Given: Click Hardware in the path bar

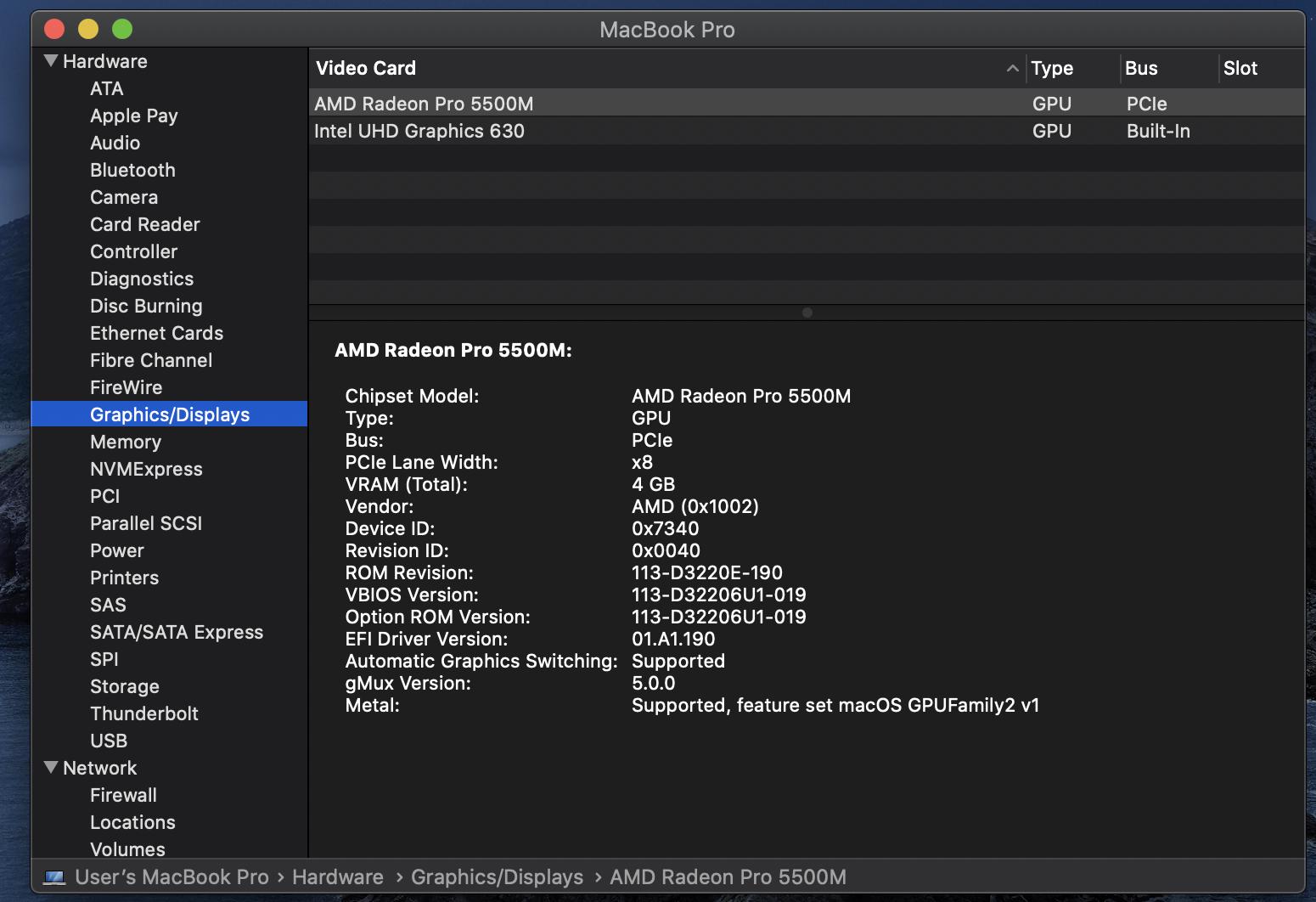Looking at the screenshot, I should (x=338, y=877).
